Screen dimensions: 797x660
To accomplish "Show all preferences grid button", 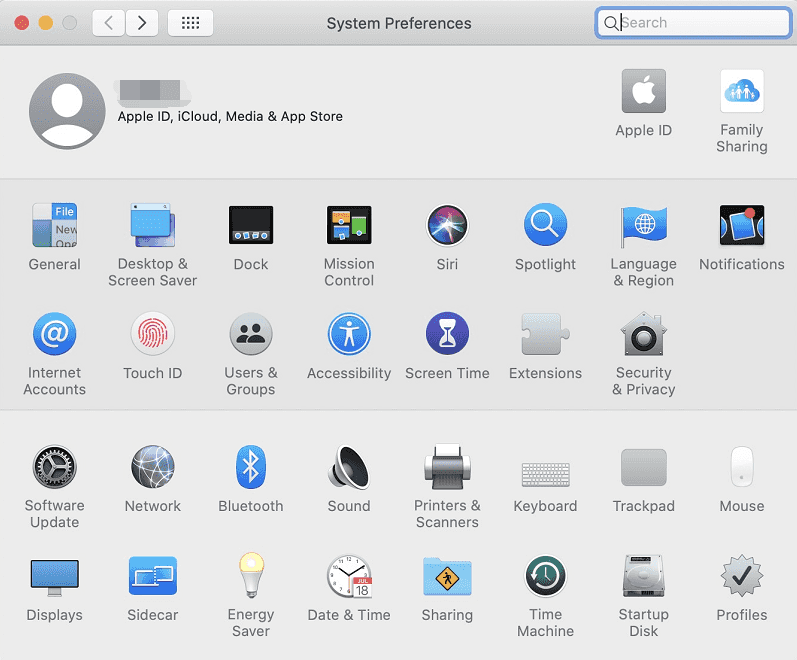I will tap(190, 23).
